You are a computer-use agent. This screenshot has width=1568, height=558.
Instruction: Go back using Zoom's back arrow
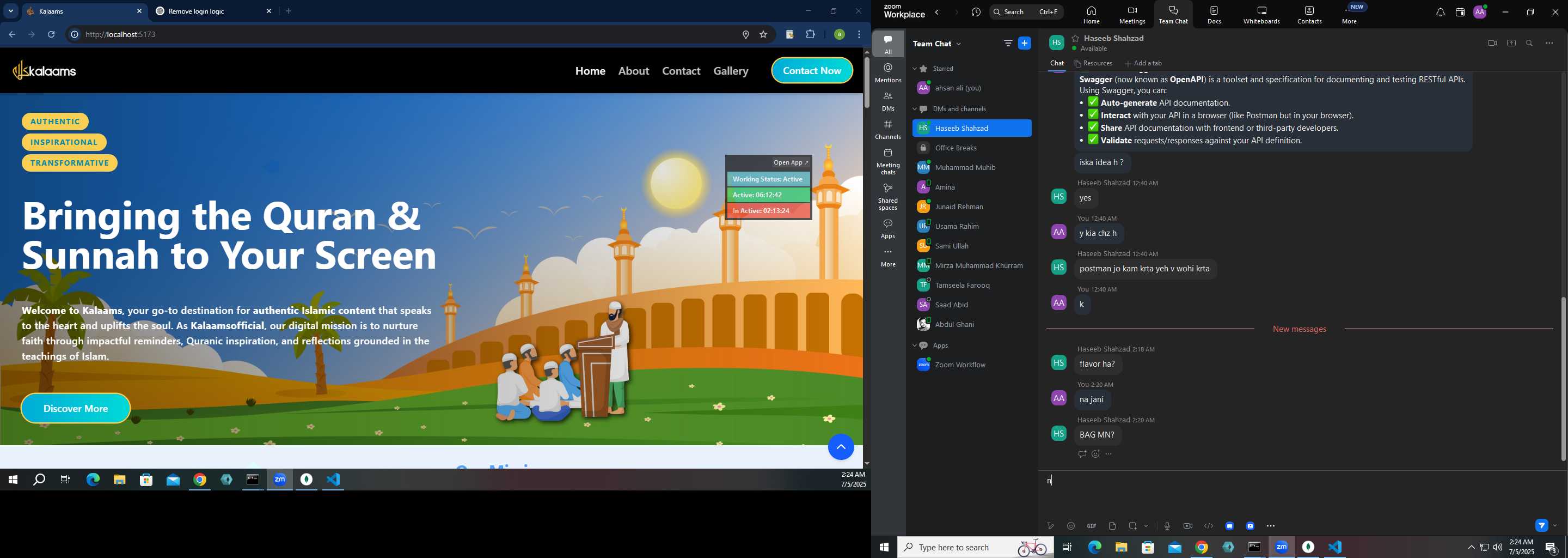click(938, 12)
